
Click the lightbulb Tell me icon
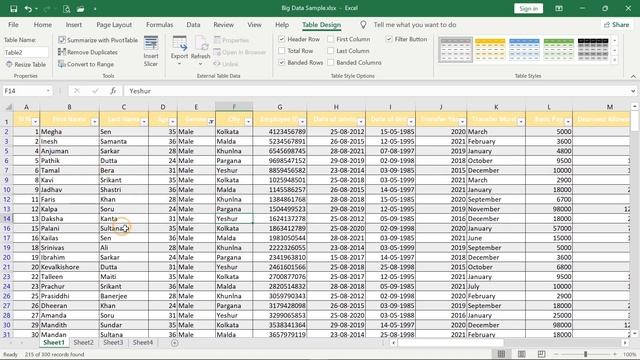click(x=363, y=25)
